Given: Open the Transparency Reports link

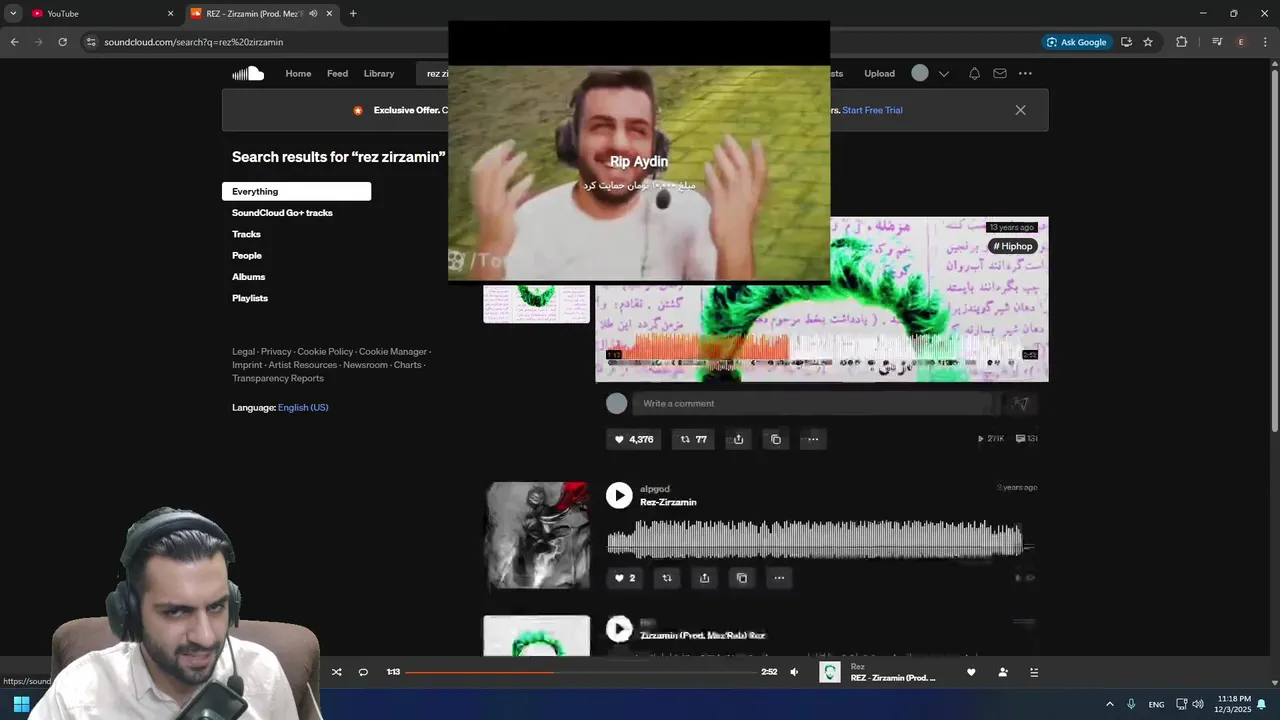Looking at the screenshot, I should pos(278,378).
